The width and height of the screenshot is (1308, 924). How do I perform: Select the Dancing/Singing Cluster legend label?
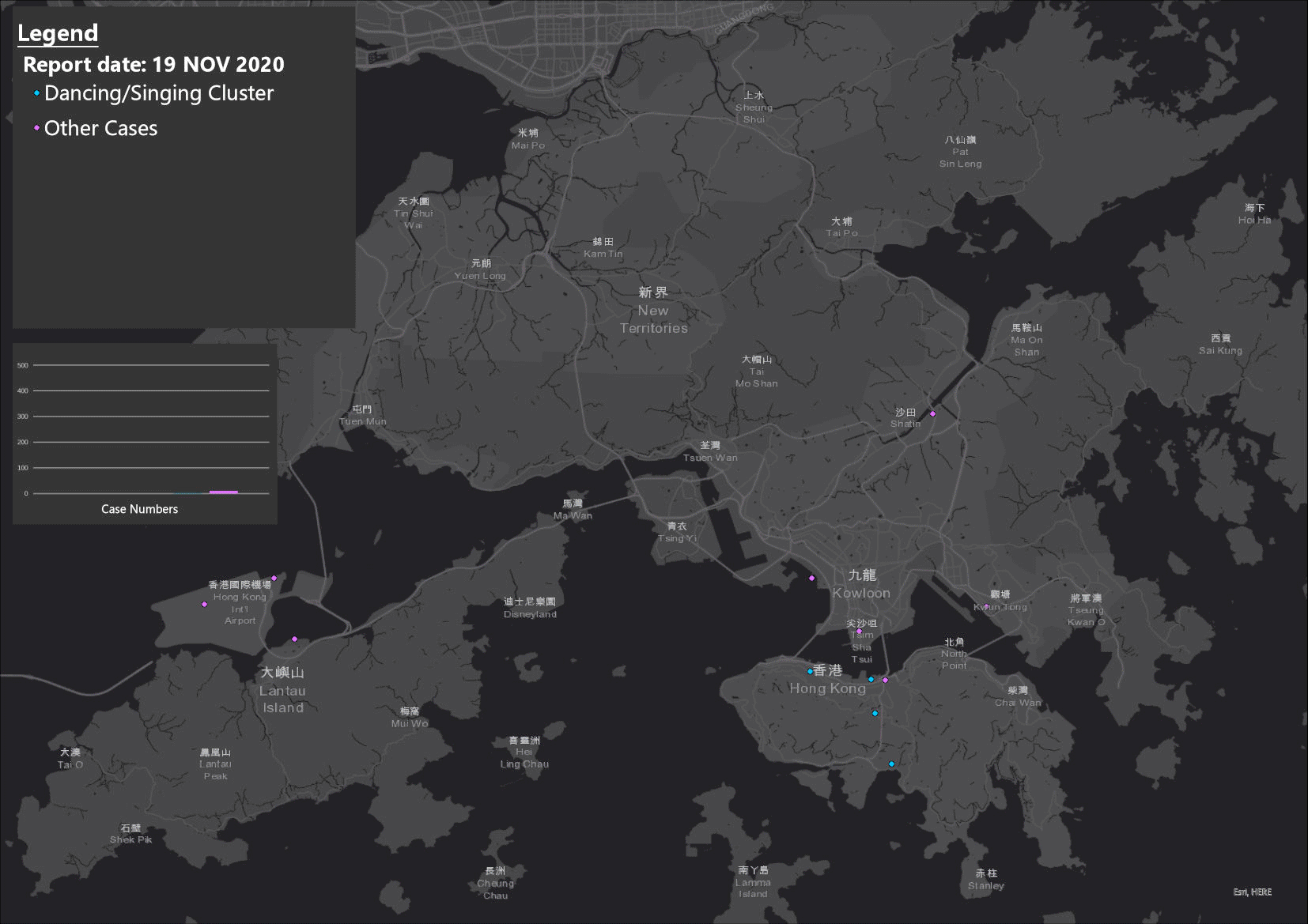(158, 93)
